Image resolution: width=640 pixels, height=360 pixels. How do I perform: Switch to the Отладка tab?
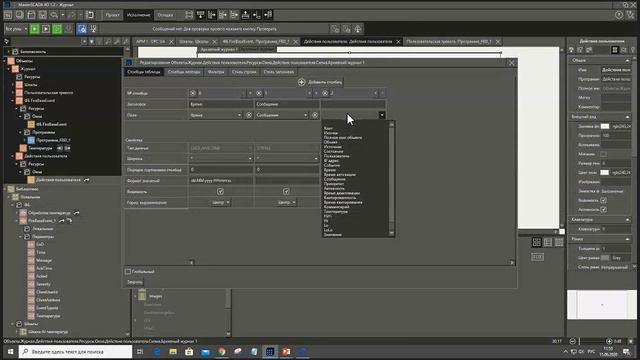165,15
